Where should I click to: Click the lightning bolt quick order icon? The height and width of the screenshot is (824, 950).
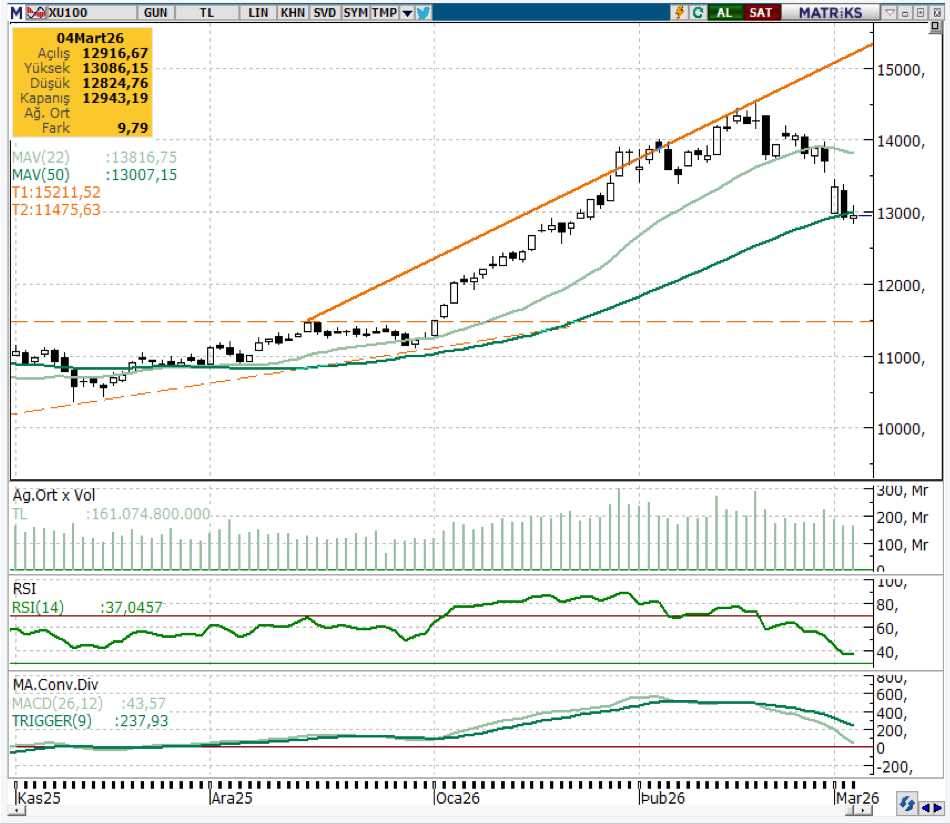(x=680, y=12)
